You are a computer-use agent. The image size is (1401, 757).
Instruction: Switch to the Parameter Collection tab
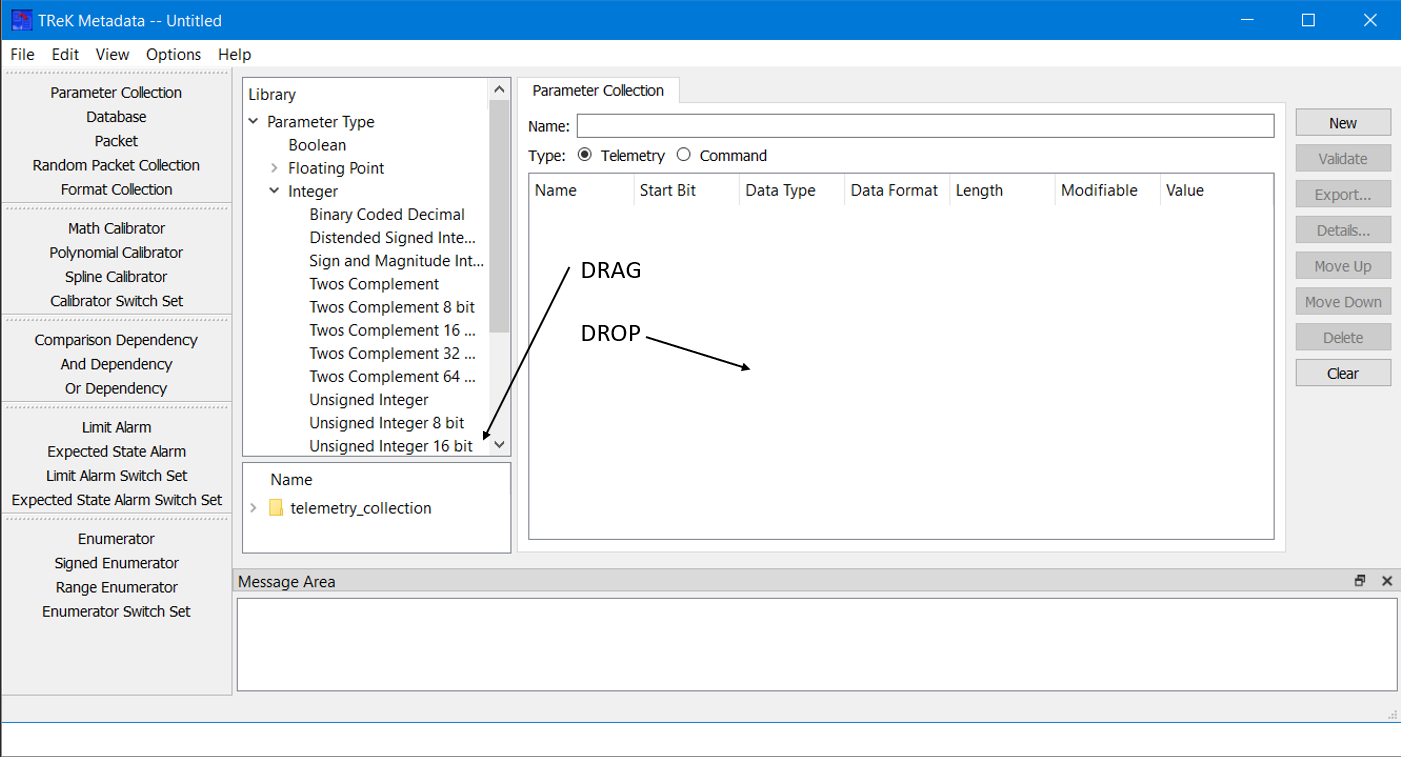(598, 90)
